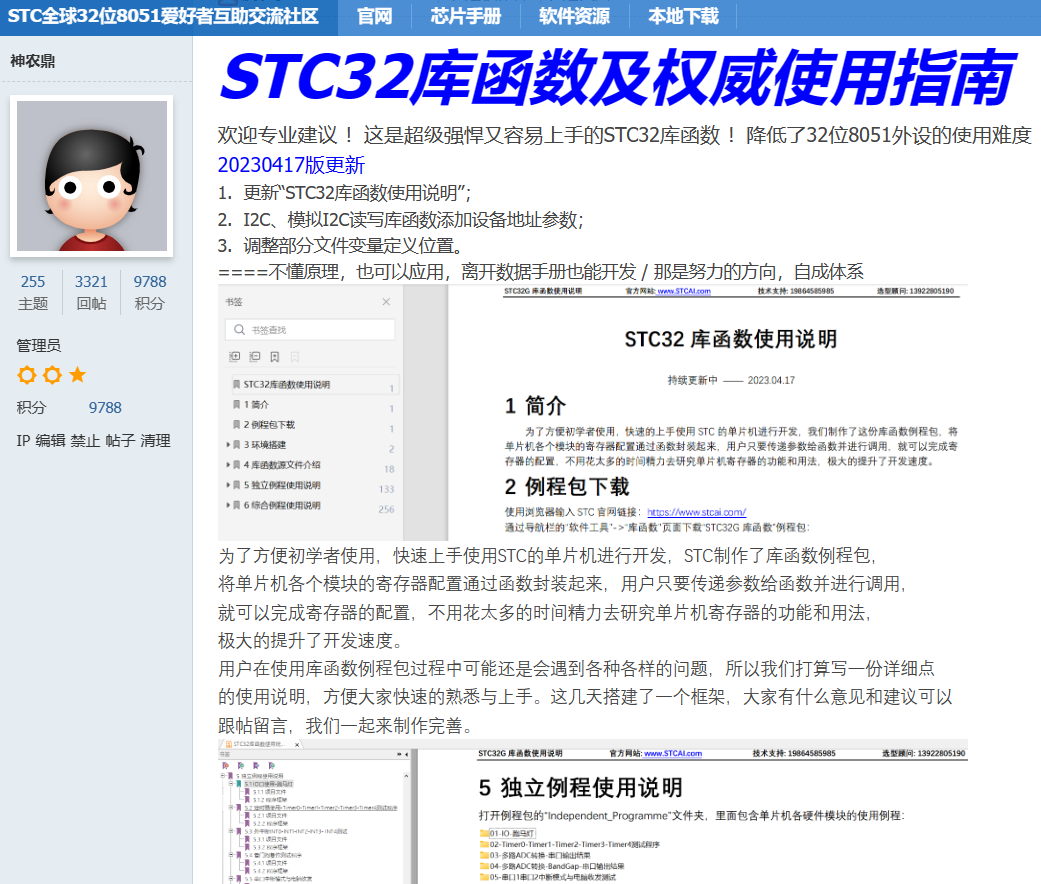The height and width of the screenshot is (884, 1041).
Task: Click the user avatar image
Action: pyautogui.click(x=92, y=176)
